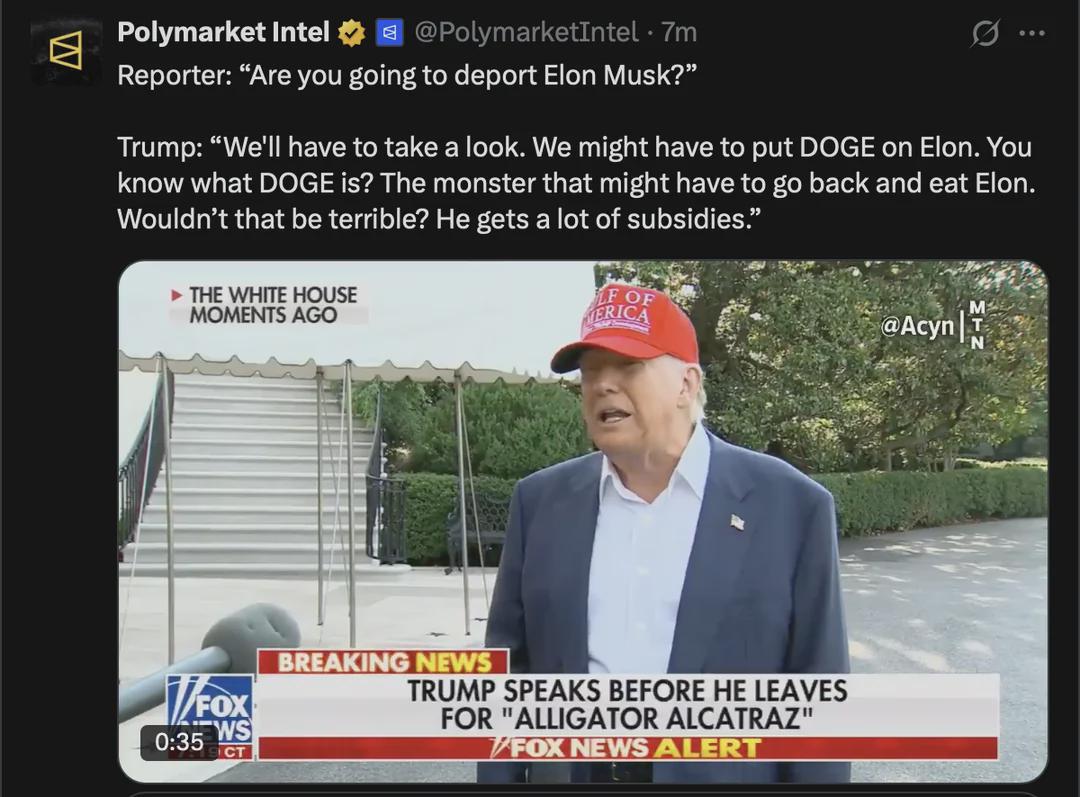Click the Fox News logo in the video
This screenshot has height=797, width=1080.
[209, 716]
